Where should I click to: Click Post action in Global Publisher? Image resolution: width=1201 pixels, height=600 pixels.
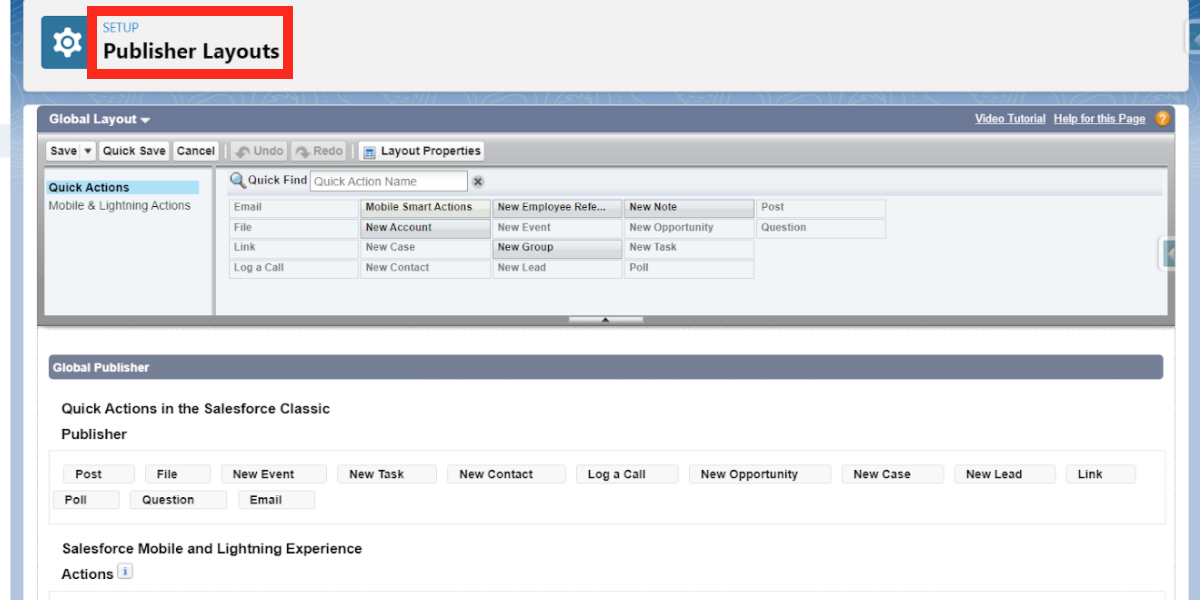point(98,475)
